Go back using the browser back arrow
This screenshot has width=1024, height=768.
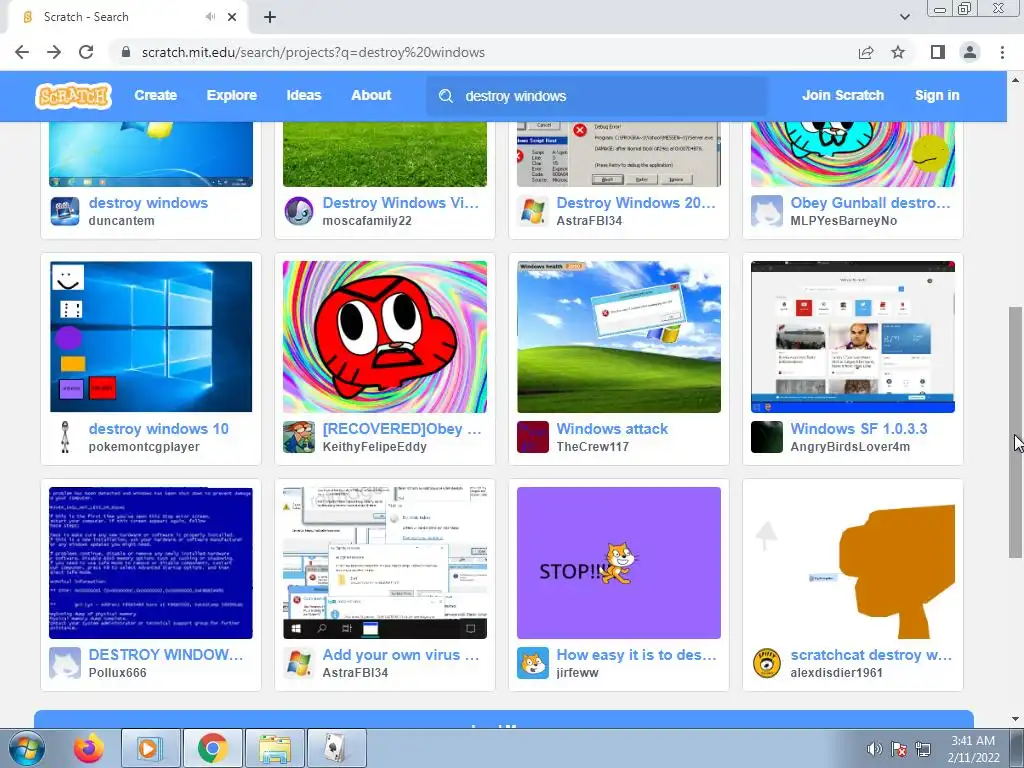(22, 52)
